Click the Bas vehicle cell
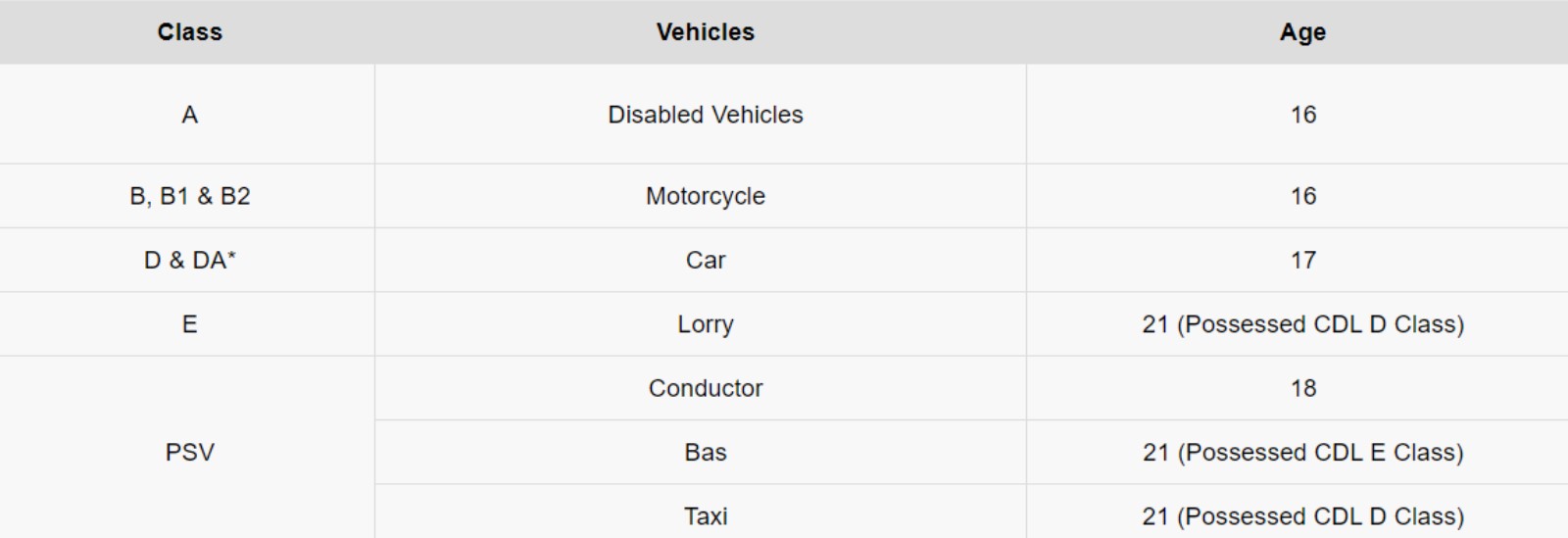1568x538 pixels. 705,452
